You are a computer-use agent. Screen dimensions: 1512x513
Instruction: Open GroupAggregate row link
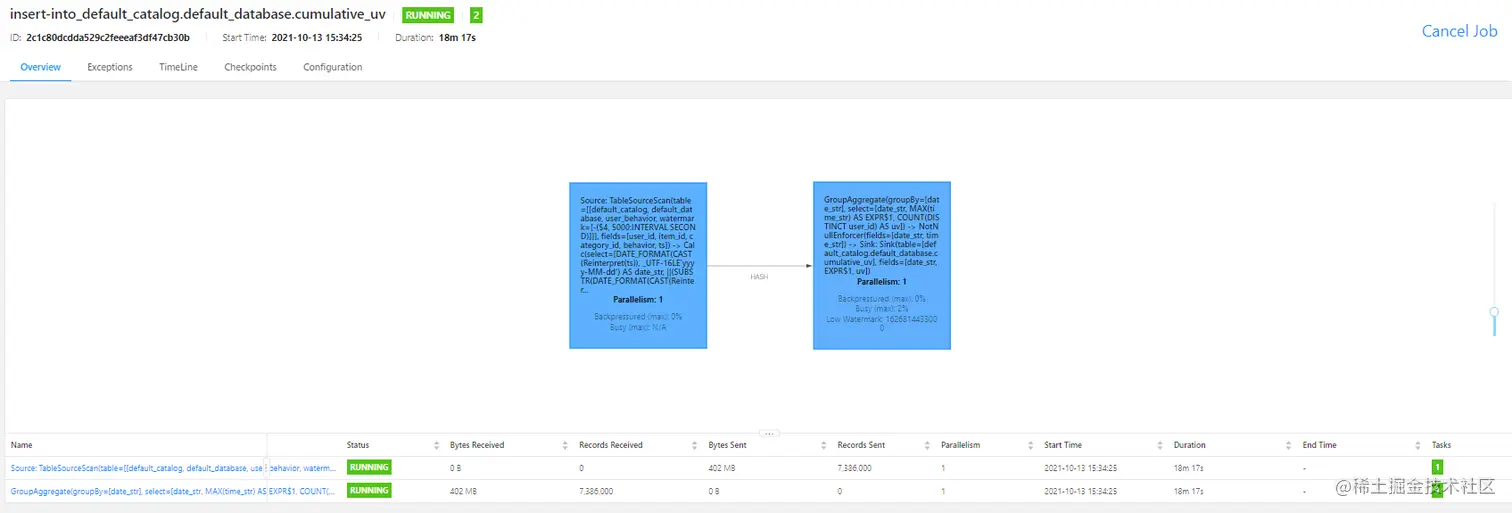pyautogui.click(x=173, y=491)
